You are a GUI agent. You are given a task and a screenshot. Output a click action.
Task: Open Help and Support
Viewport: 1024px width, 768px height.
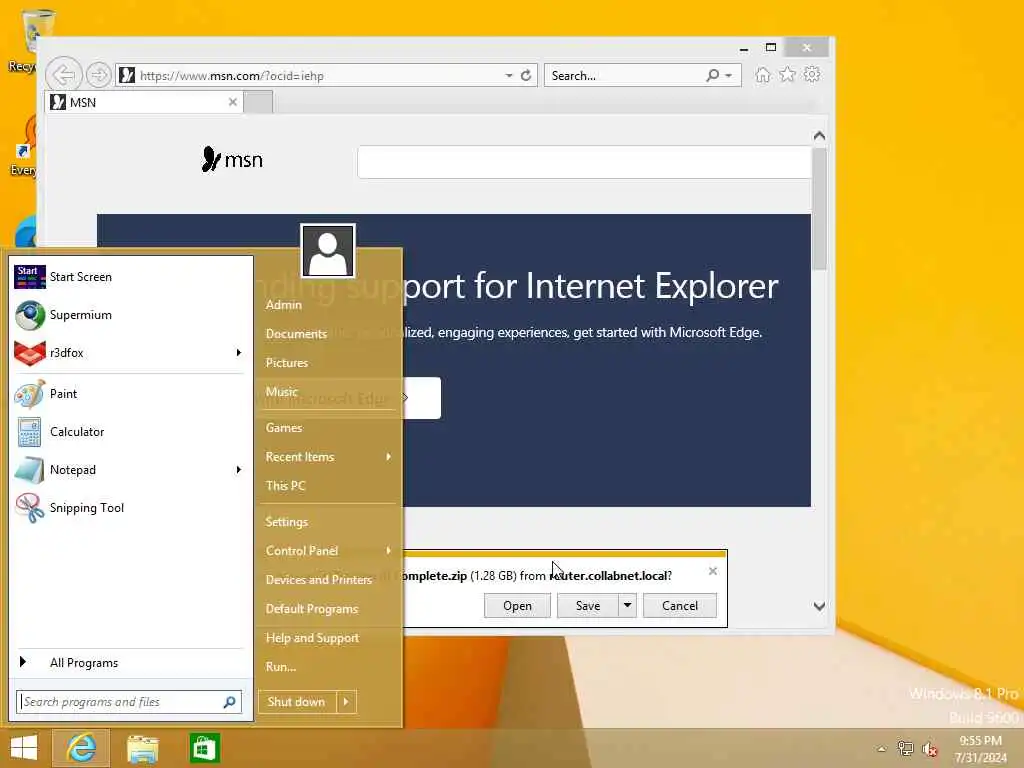pyautogui.click(x=312, y=638)
